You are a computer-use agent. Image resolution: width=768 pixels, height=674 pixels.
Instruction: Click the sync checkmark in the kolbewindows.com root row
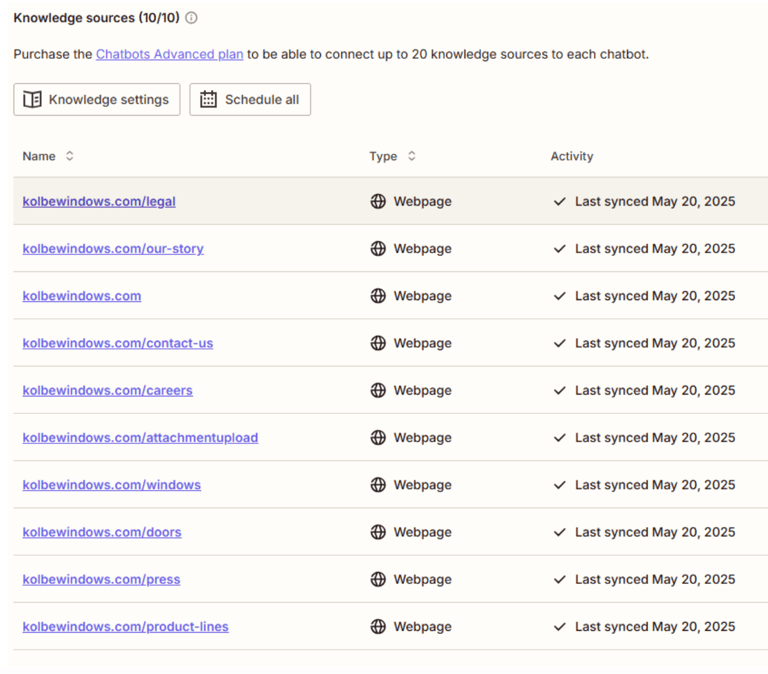coord(560,296)
